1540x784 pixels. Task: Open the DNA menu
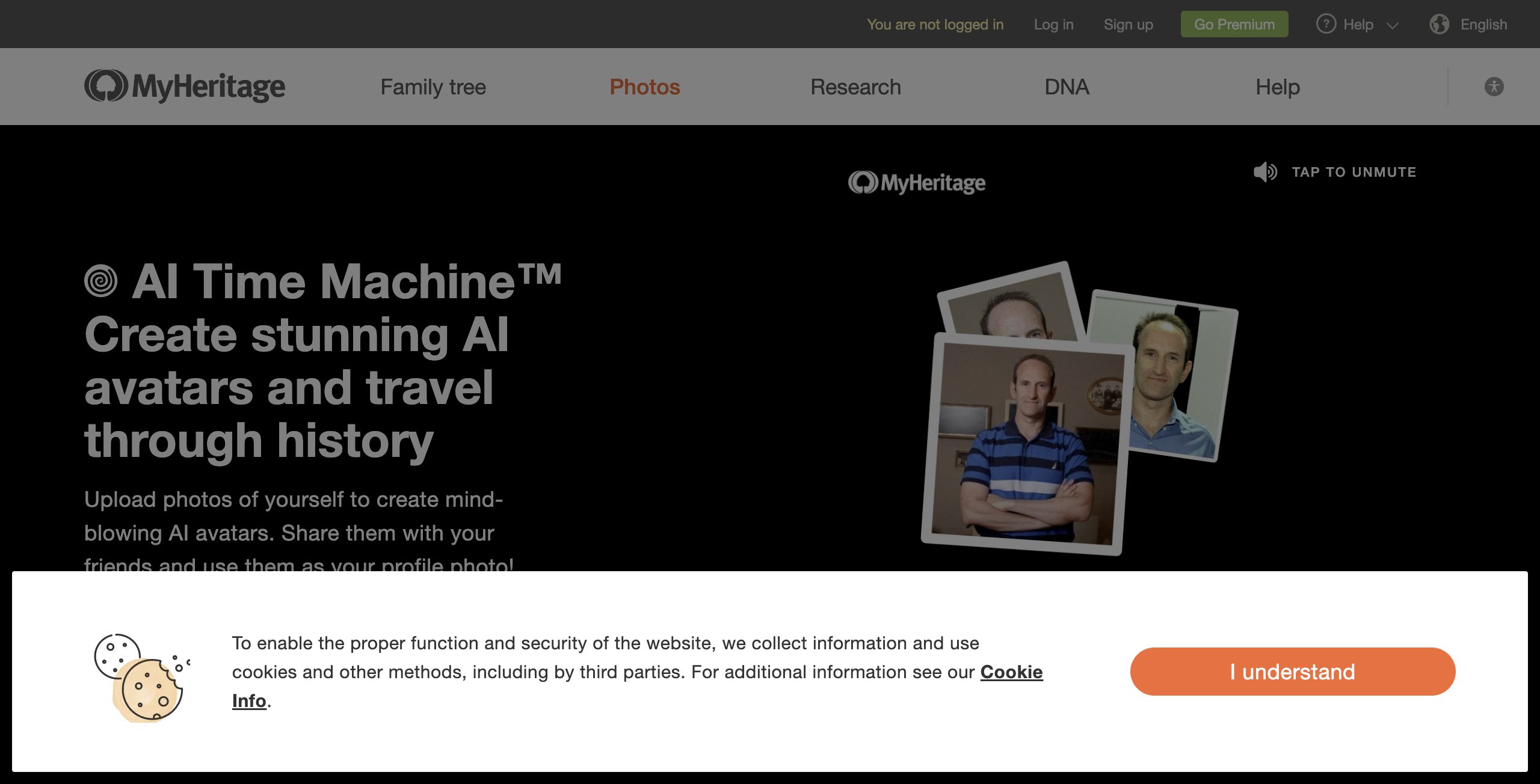point(1067,87)
